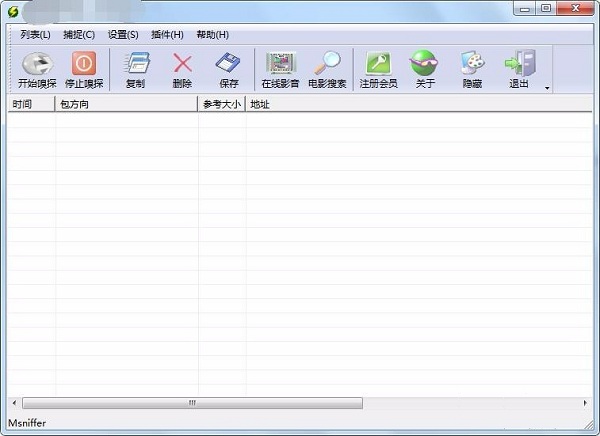Open the 列表(L) menu
Image resolution: width=600 pixels, height=436 pixels.
pos(35,34)
